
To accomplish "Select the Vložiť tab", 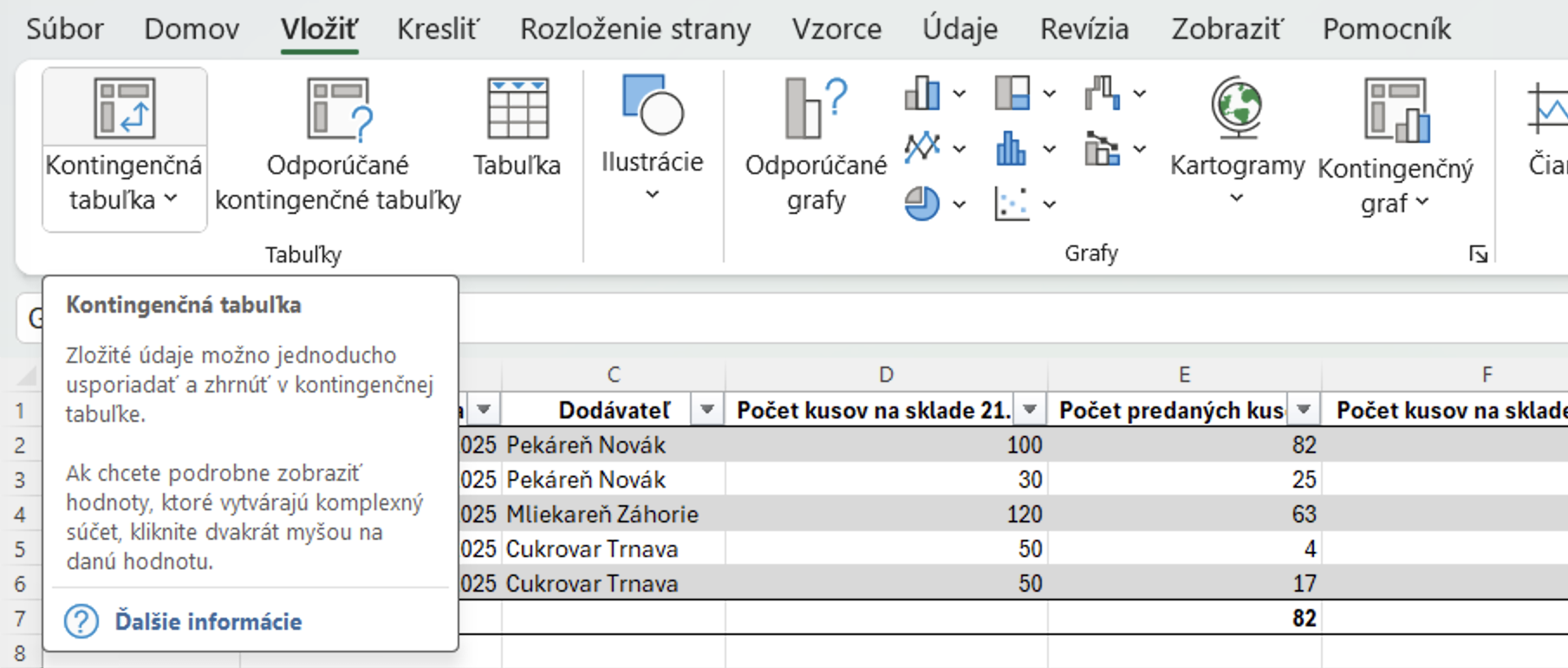I will click(x=319, y=29).
